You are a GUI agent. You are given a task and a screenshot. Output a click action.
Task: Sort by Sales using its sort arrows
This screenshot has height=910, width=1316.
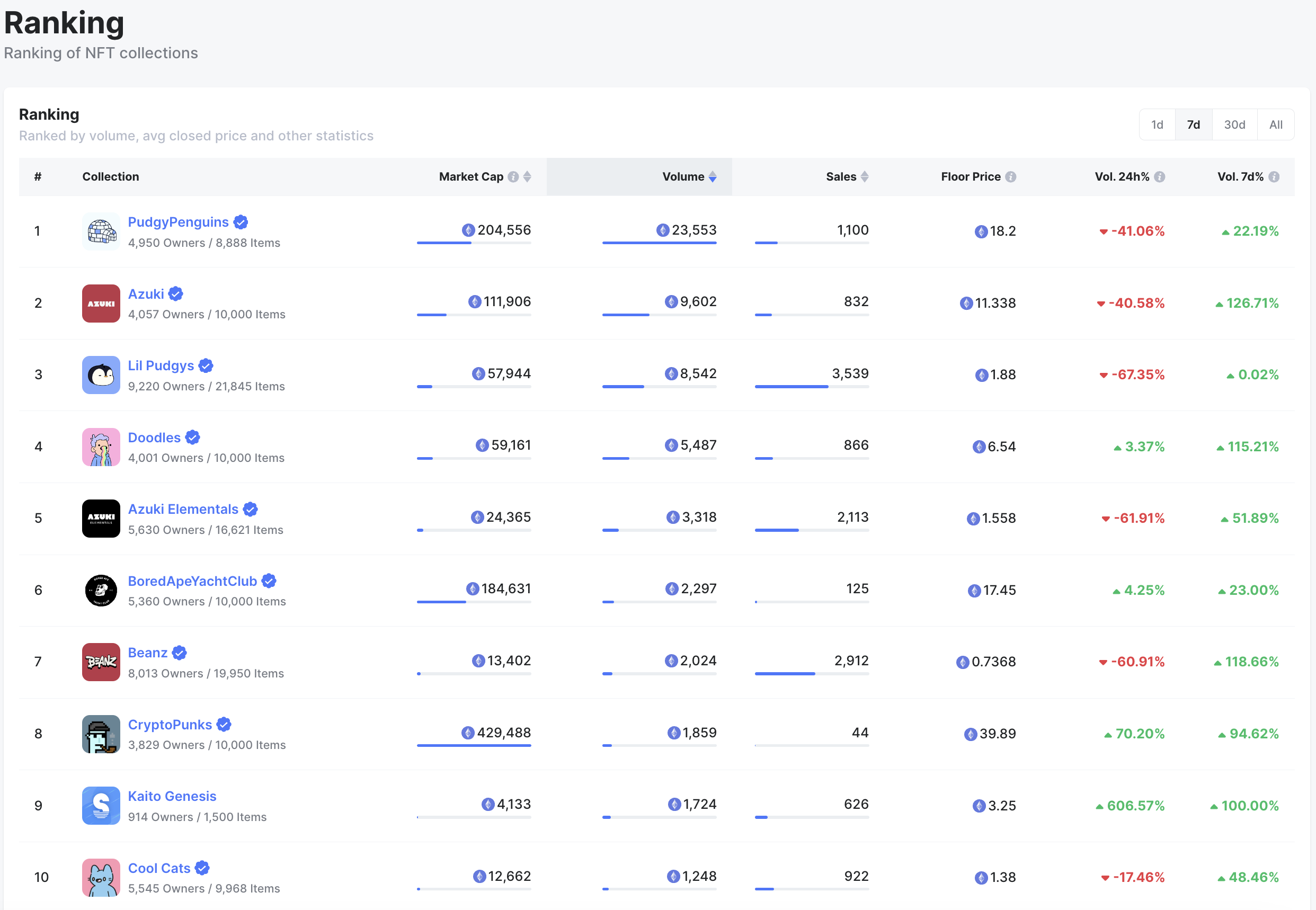click(865, 177)
